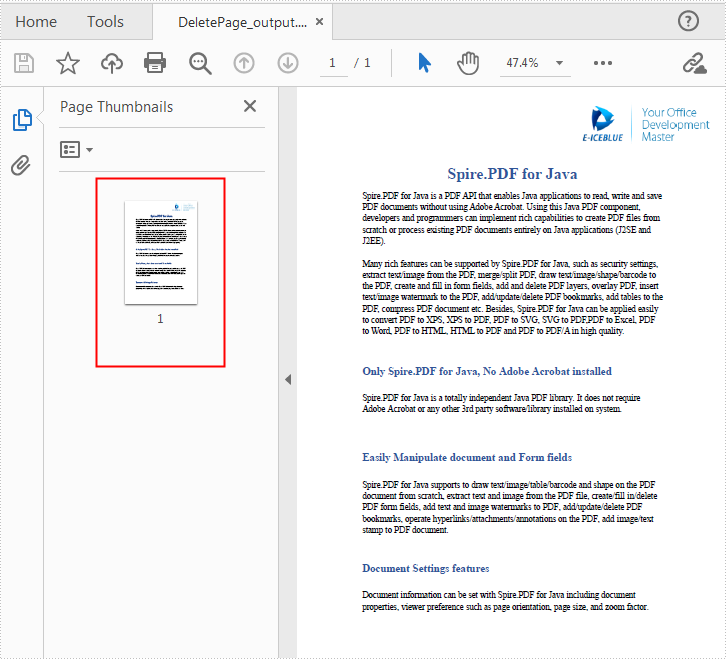
Task: Open the zoom level dropdown arrow
Action: click(x=559, y=63)
